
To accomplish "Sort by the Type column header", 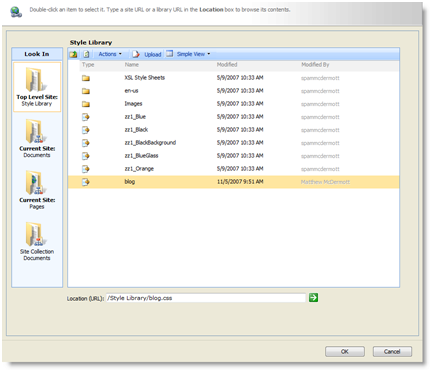I will tap(88, 65).
